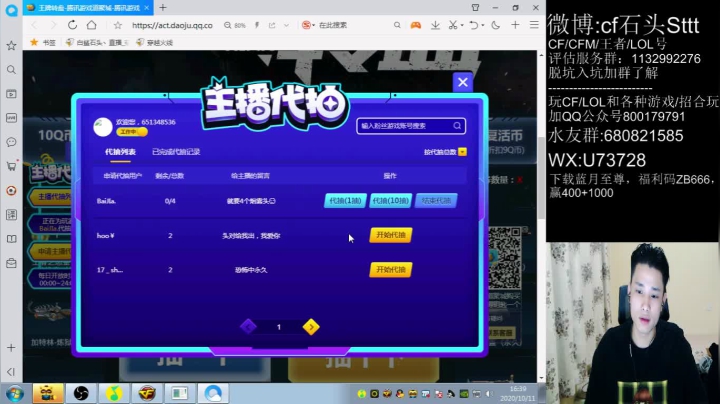Click the magnifier icon in the dialog search box
The image size is (720, 404).
pyautogui.click(x=457, y=126)
